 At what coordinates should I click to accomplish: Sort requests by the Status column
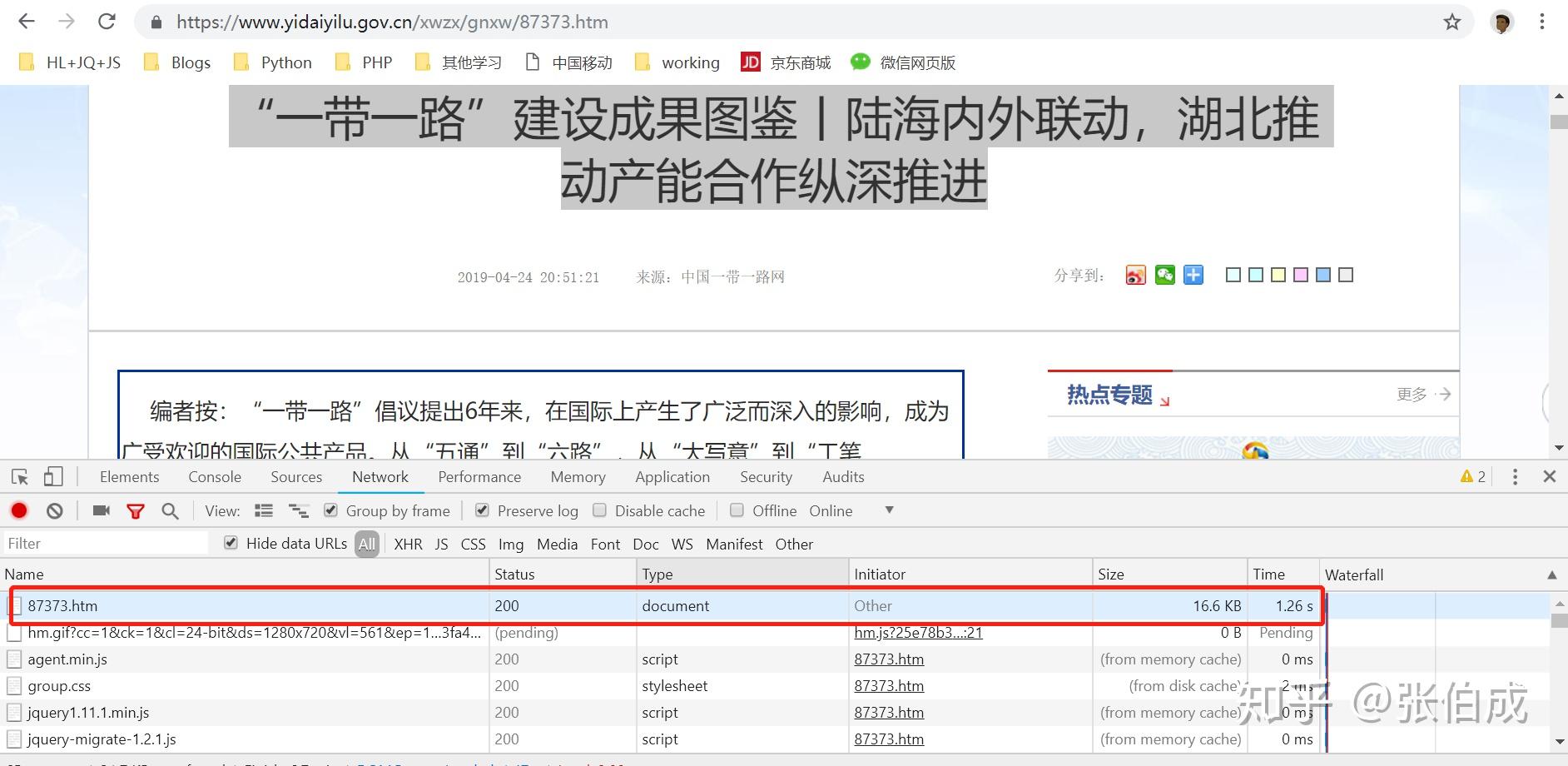pyautogui.click(x=562, y=574)
